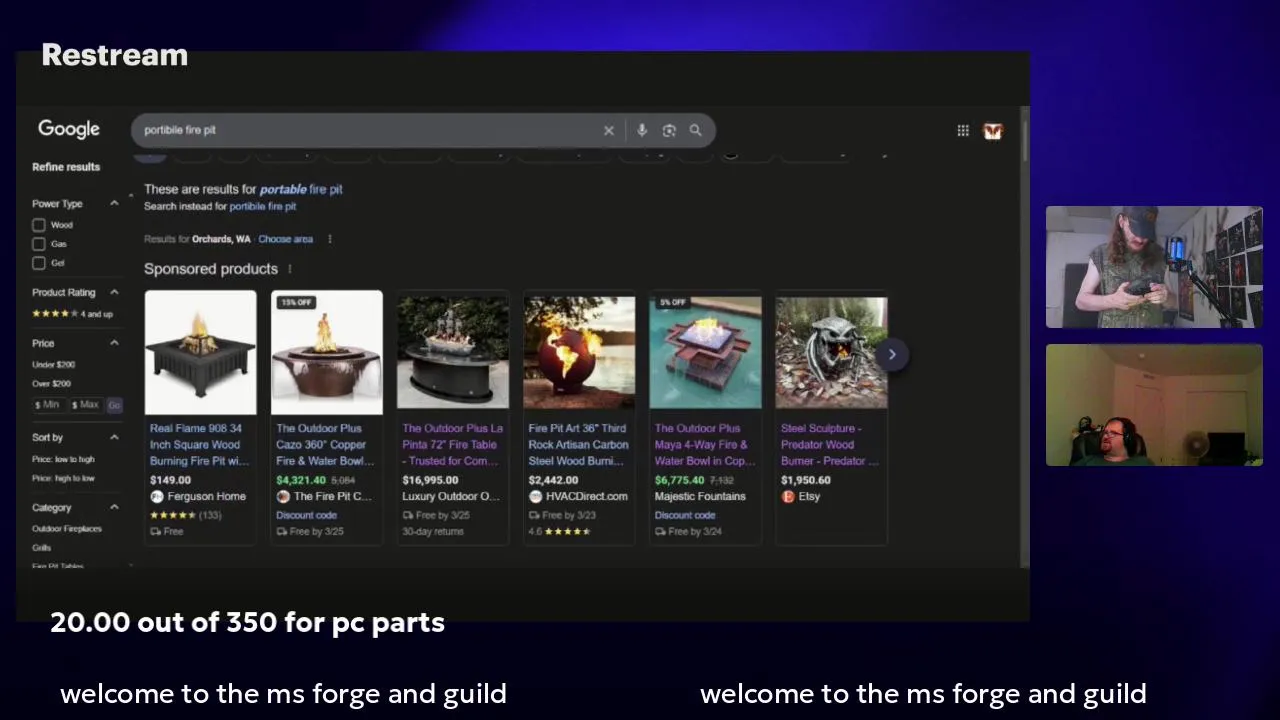Screen dimensions: 1280x720
Task: Go to Google home via logo
Action: click(x=69, y=129)
